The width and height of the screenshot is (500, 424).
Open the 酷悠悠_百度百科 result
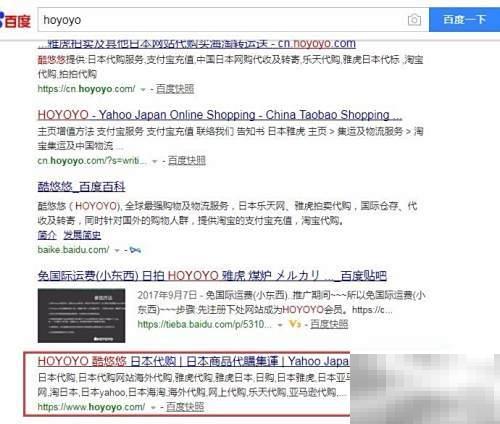tap(81, 187)
